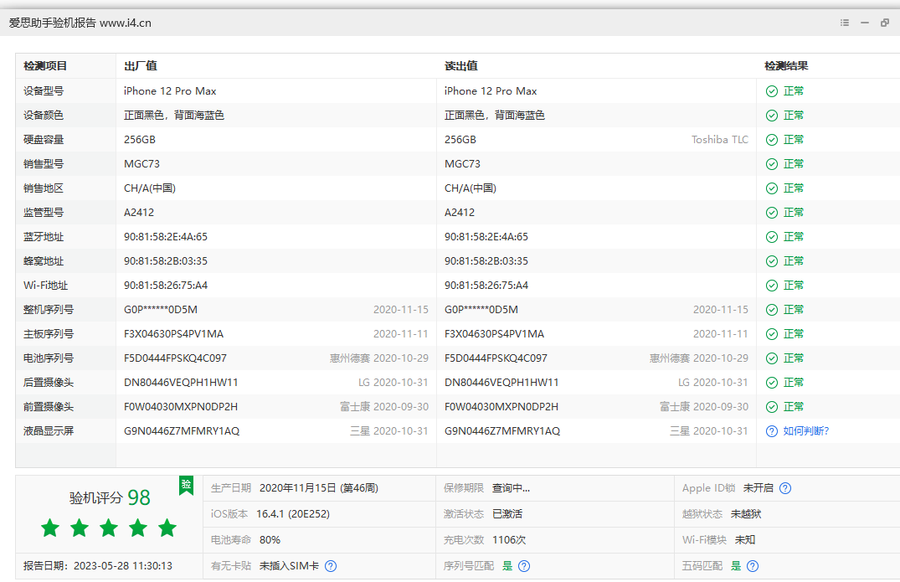The image size is (900, 582).
Task: Click the check icon in 蜂窝地址 row
Action: [772, 261]
